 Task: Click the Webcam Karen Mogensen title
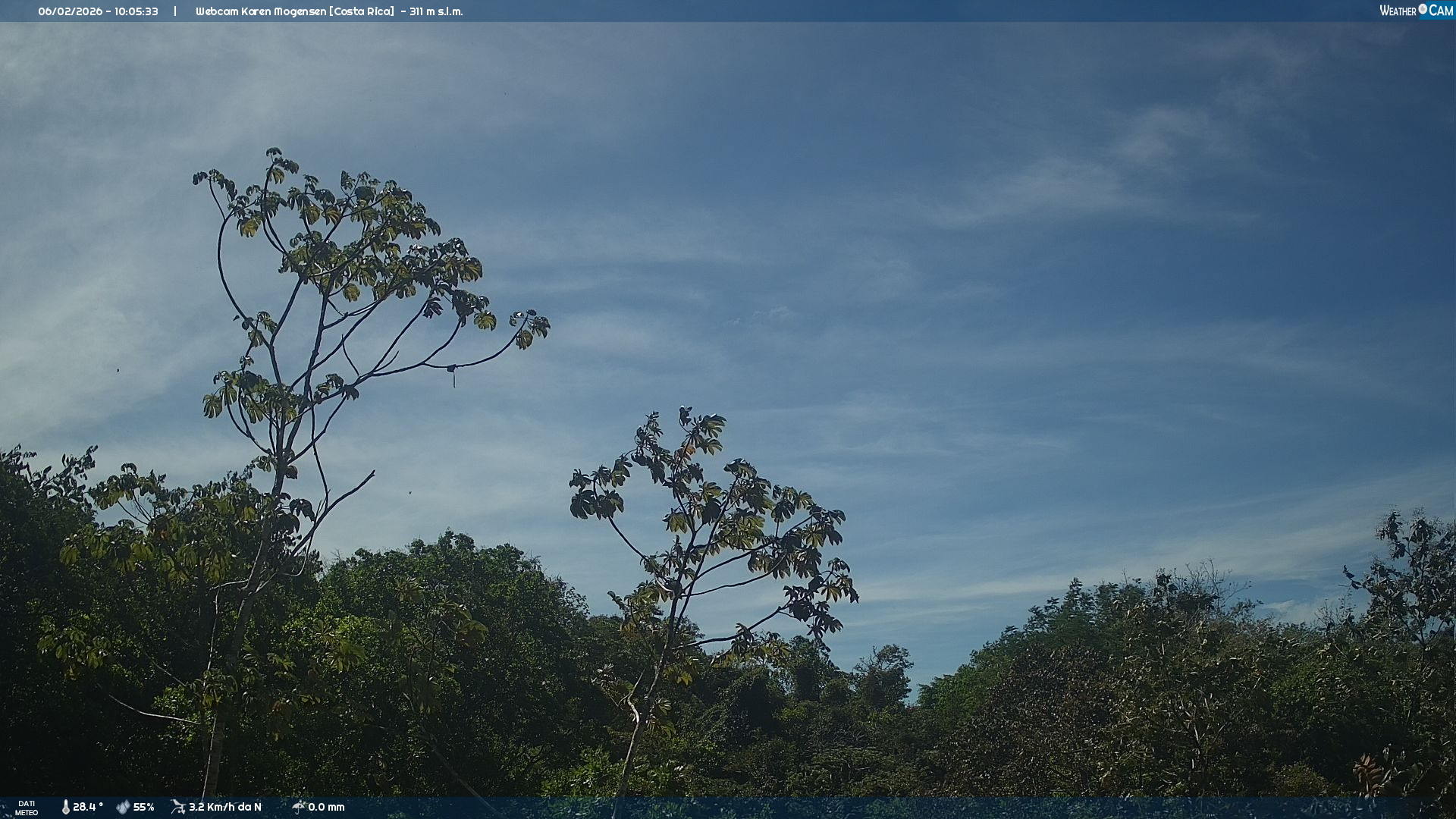(261, 11)
